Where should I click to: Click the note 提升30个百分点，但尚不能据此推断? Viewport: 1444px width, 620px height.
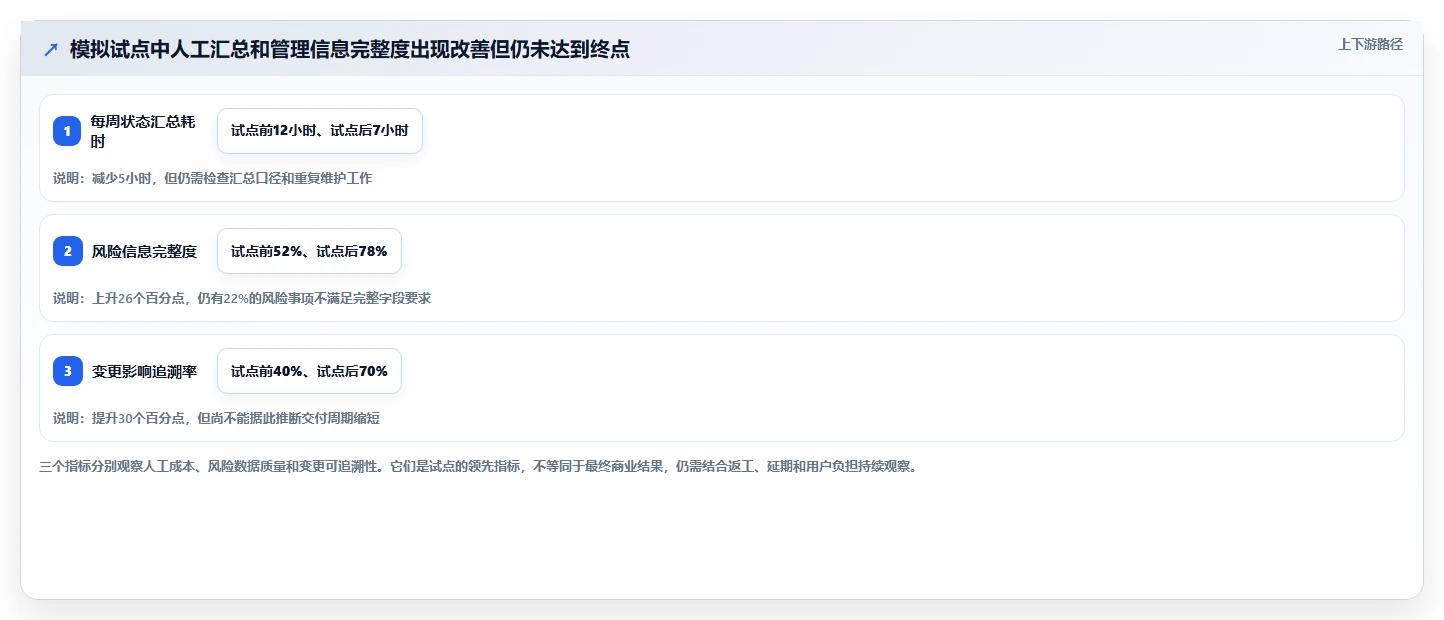(x=216, y=418)
